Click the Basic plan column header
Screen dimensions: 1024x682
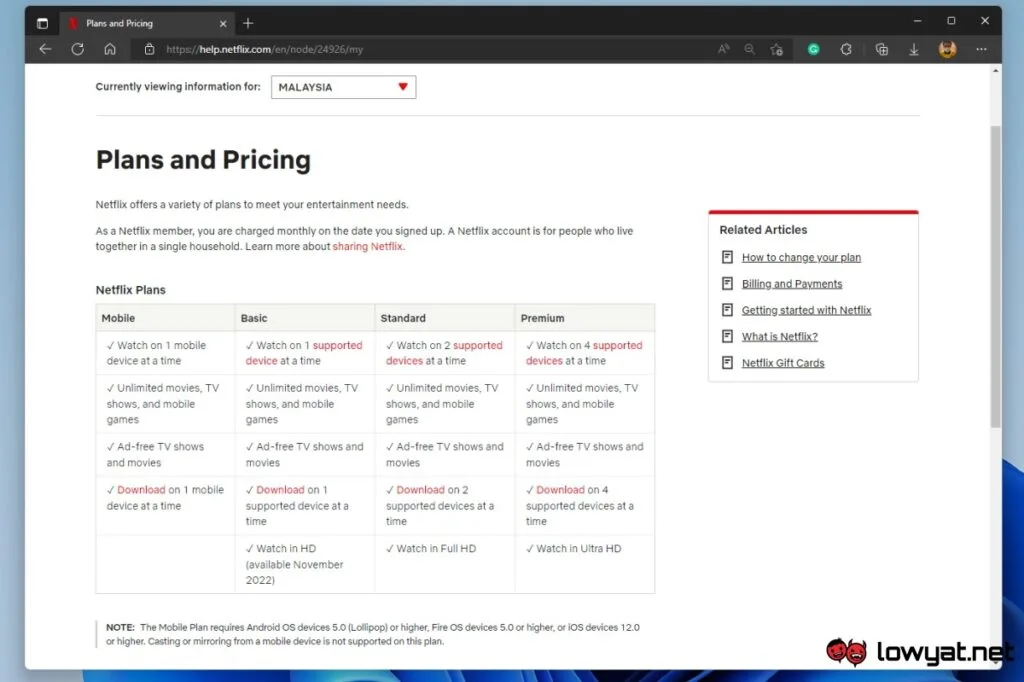305,318
